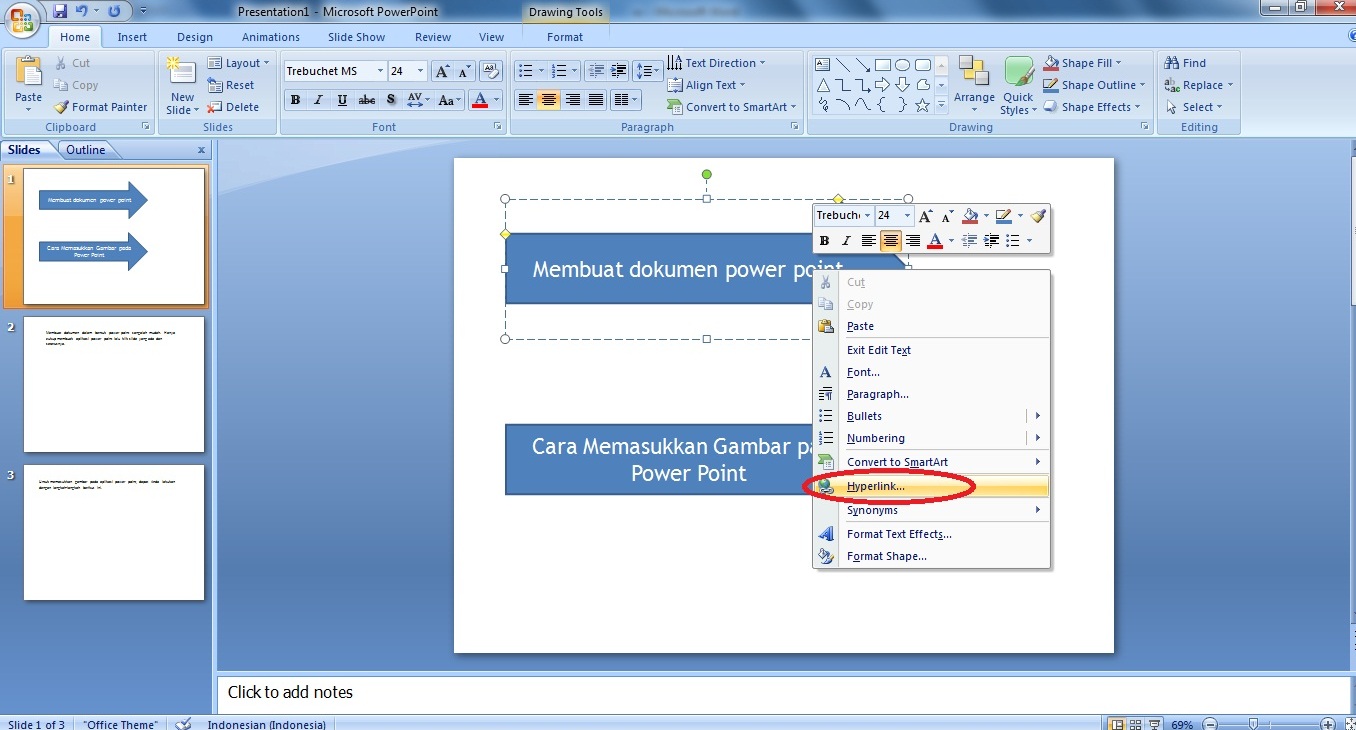Choose Format Shape... in context menu

pos(931,556)
